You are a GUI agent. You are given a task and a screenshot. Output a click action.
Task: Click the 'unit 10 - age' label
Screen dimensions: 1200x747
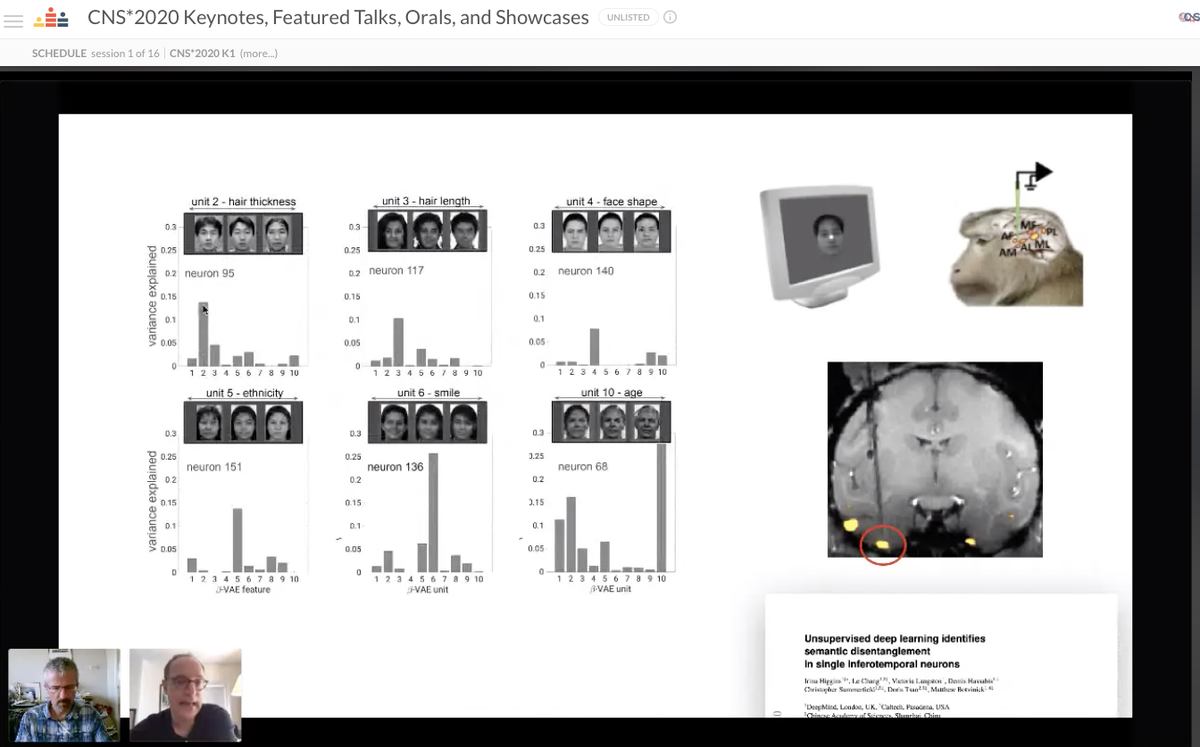click(x=611, y=393)
